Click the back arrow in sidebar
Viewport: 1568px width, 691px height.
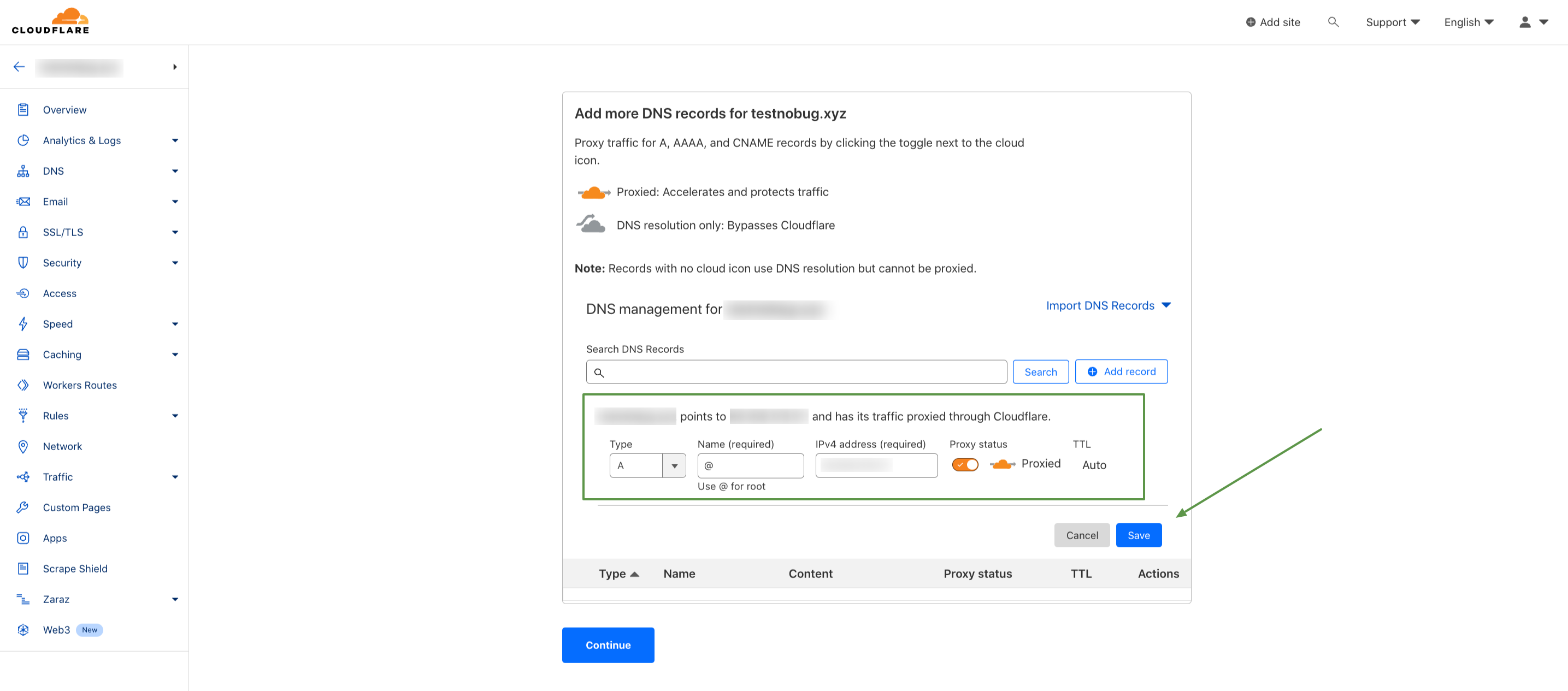20,67
